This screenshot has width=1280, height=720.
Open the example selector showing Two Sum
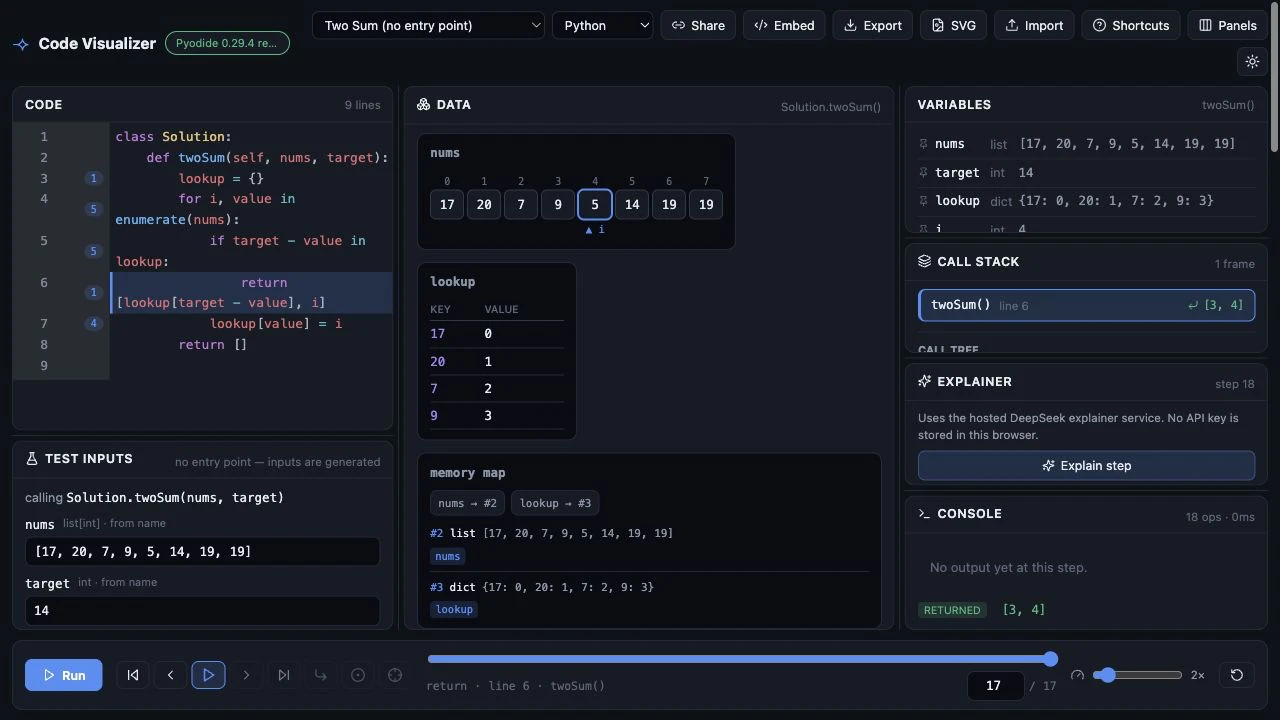click(428, 25)
